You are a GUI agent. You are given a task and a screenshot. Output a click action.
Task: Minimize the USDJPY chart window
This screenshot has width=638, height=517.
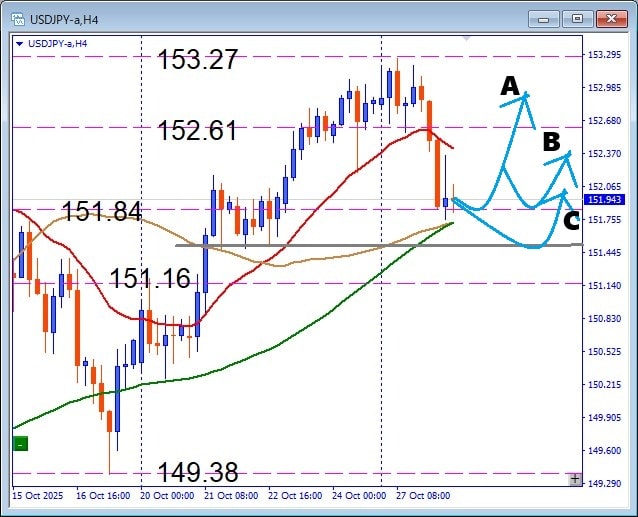pyautogui.click(x=545, y=18)
